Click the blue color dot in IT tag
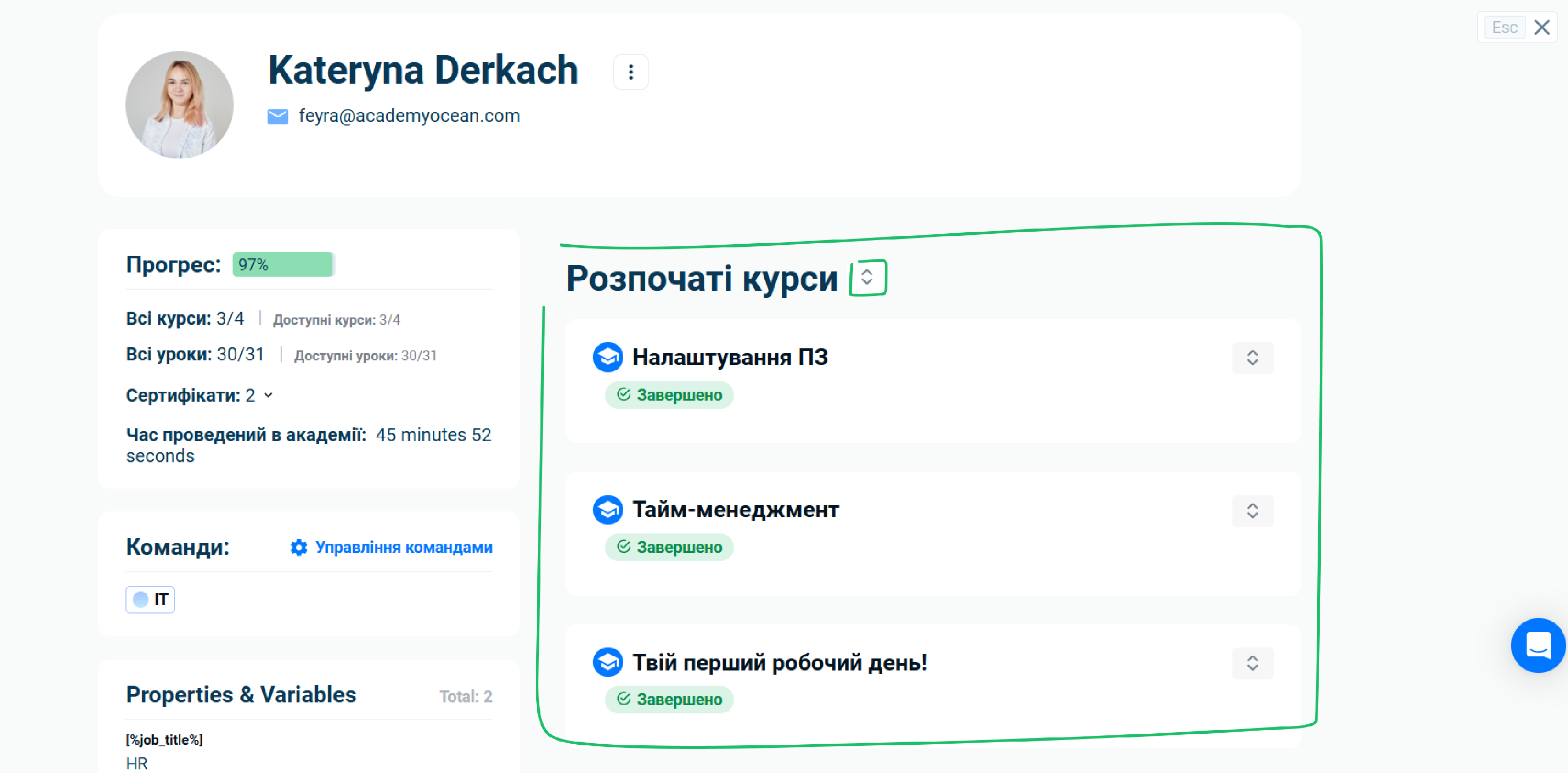Screen dimensions: 1568x773 (x=141, y=599)
